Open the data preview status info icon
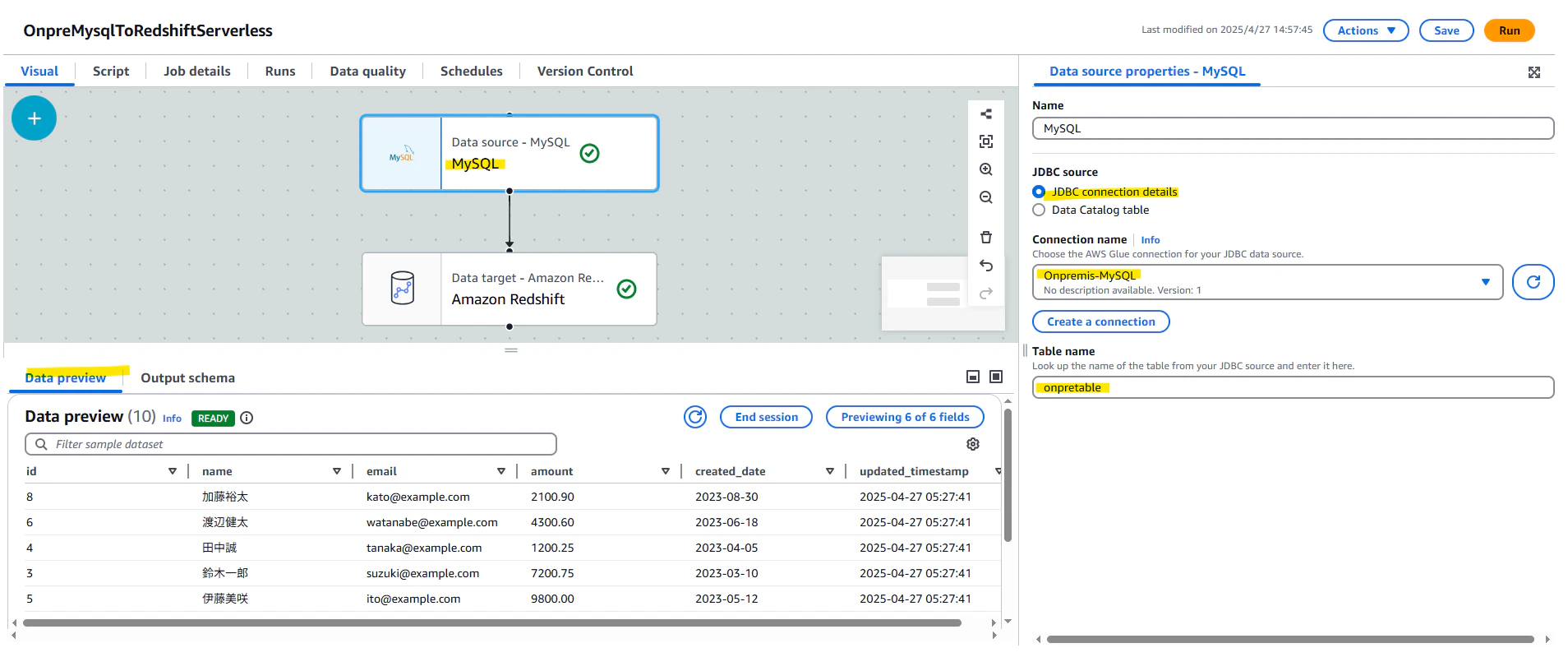The width and height of the screenshot is (1568, 657). click(x=247, y=418)
